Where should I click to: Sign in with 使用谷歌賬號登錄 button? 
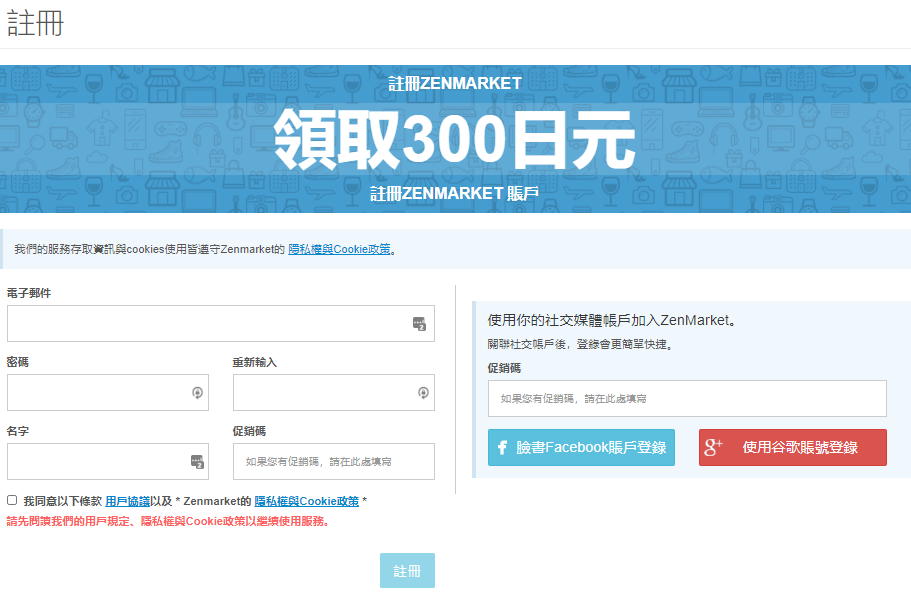[x=792, y=448]
